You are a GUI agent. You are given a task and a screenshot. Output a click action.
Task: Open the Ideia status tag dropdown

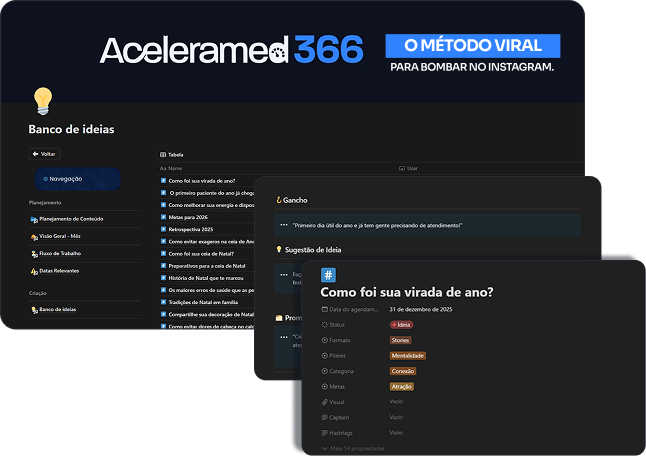[x=401, y=325]
